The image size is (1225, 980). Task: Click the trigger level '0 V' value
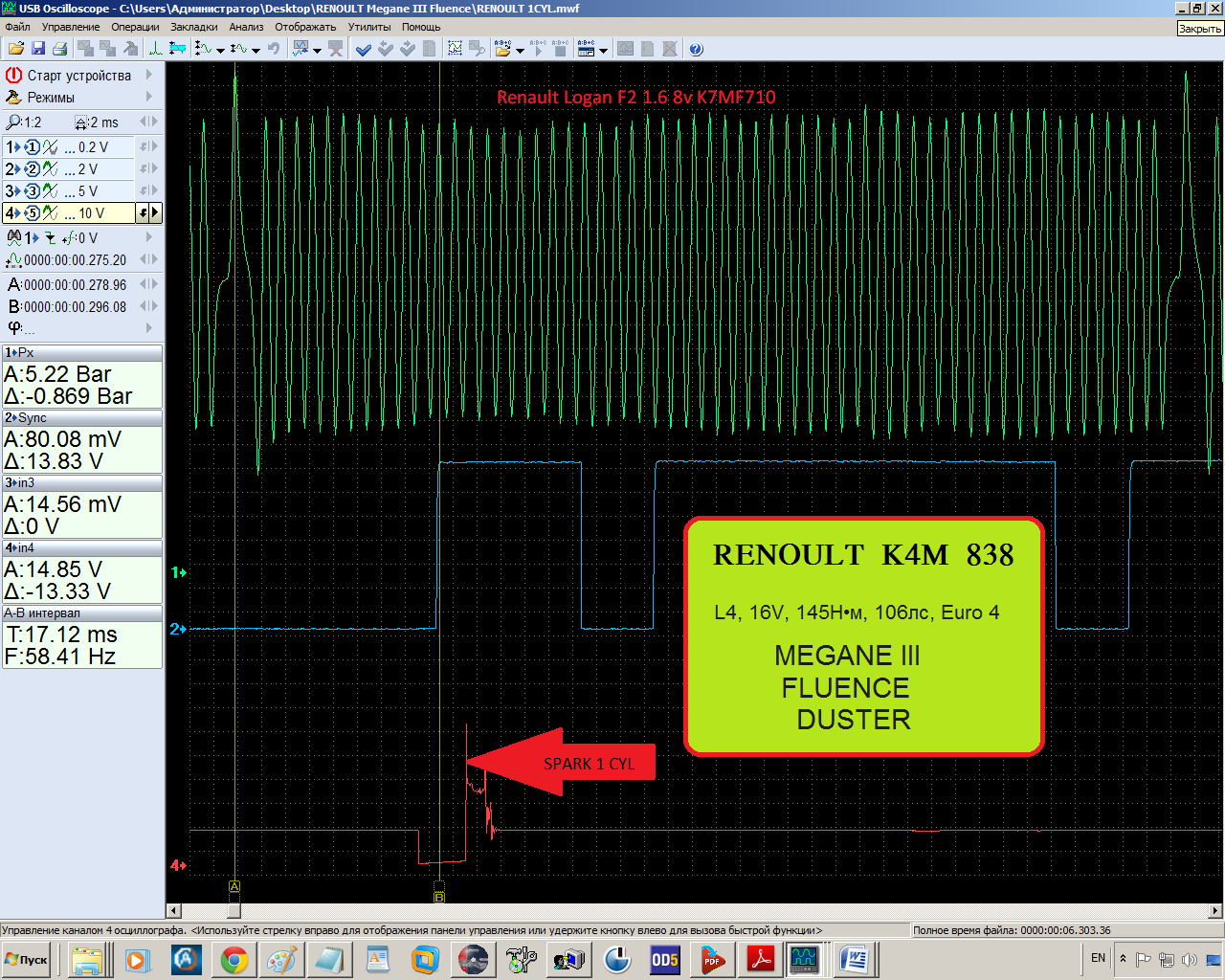click(x=87, y=238)
